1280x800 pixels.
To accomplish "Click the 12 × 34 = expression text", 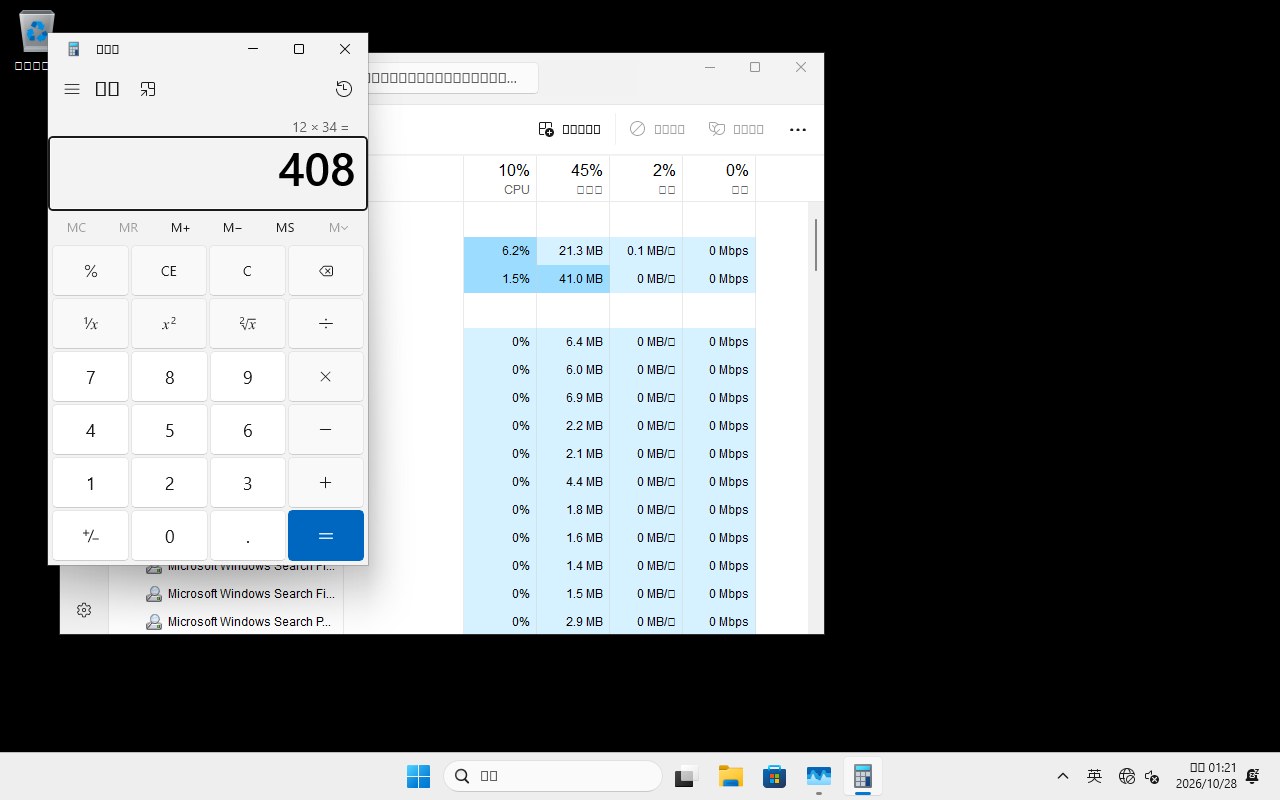I will (x=320, y=127).
